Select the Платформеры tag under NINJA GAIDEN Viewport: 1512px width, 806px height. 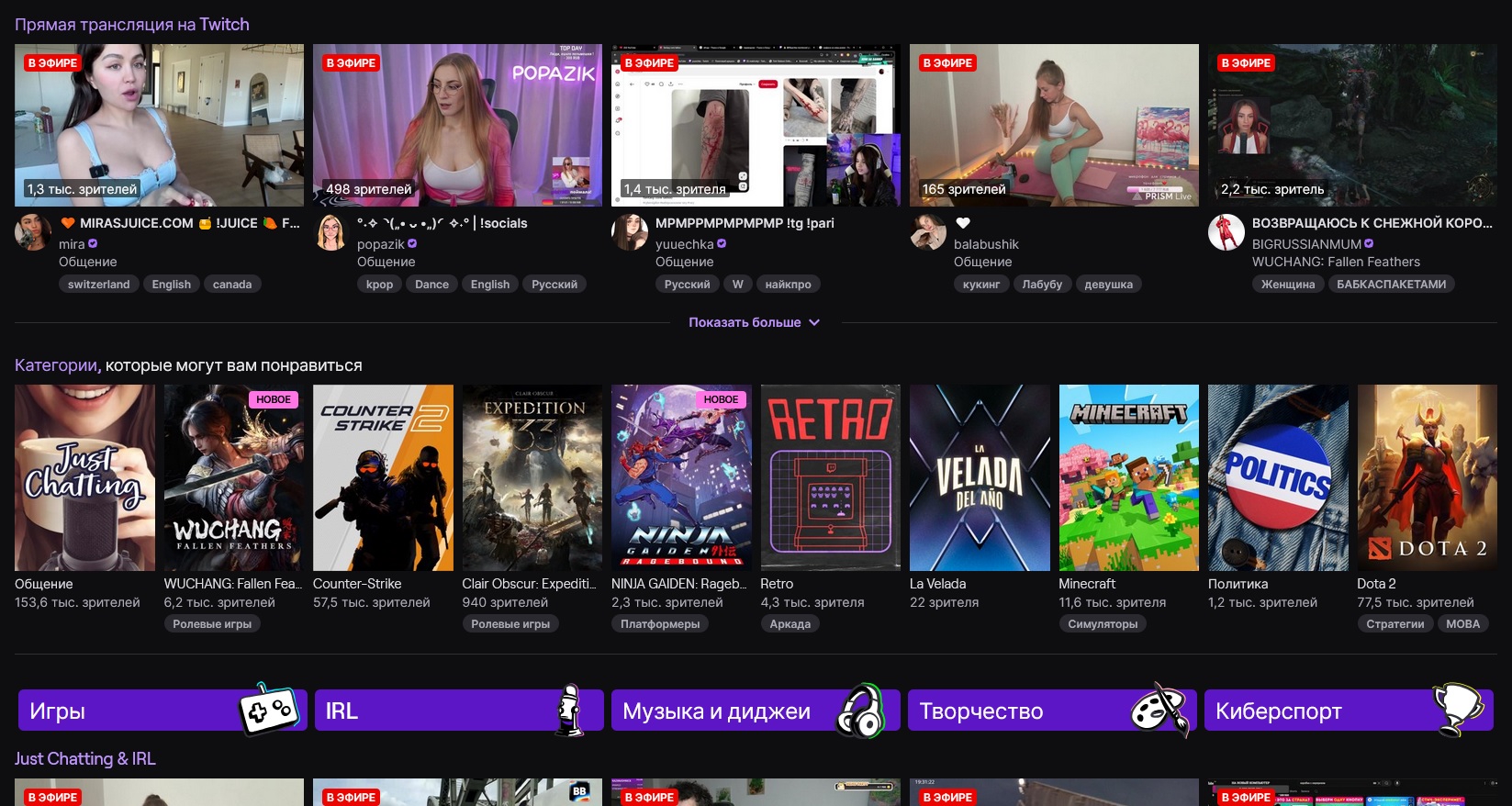(x=660, y=624)
